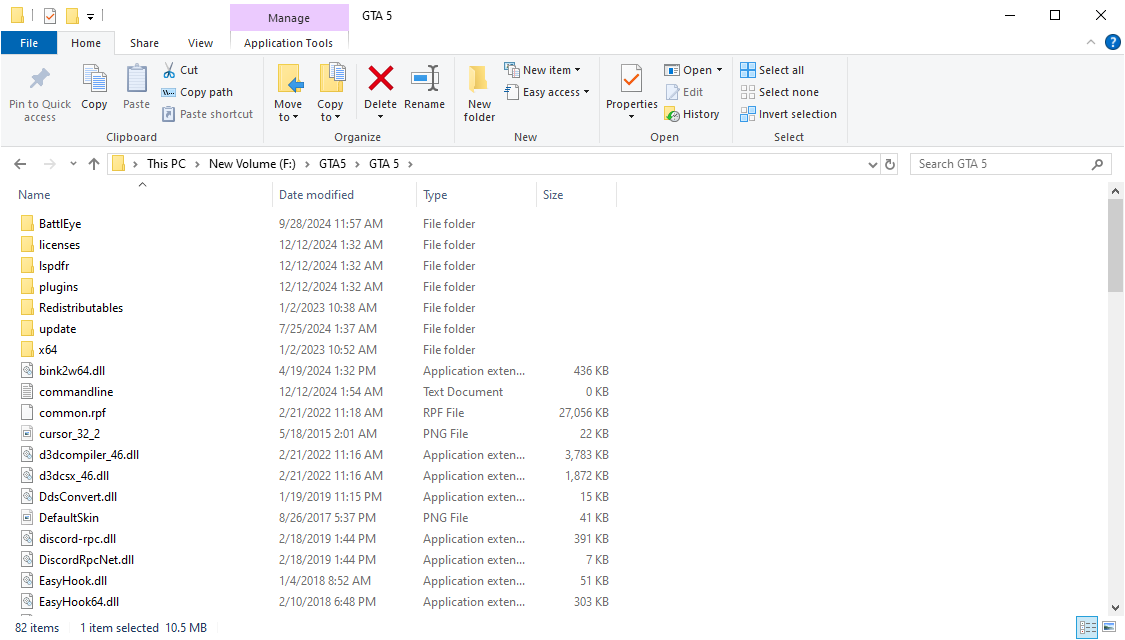Select the x64 folder
This screenshot has height=640, width=1125.
(x=48, y=350)
